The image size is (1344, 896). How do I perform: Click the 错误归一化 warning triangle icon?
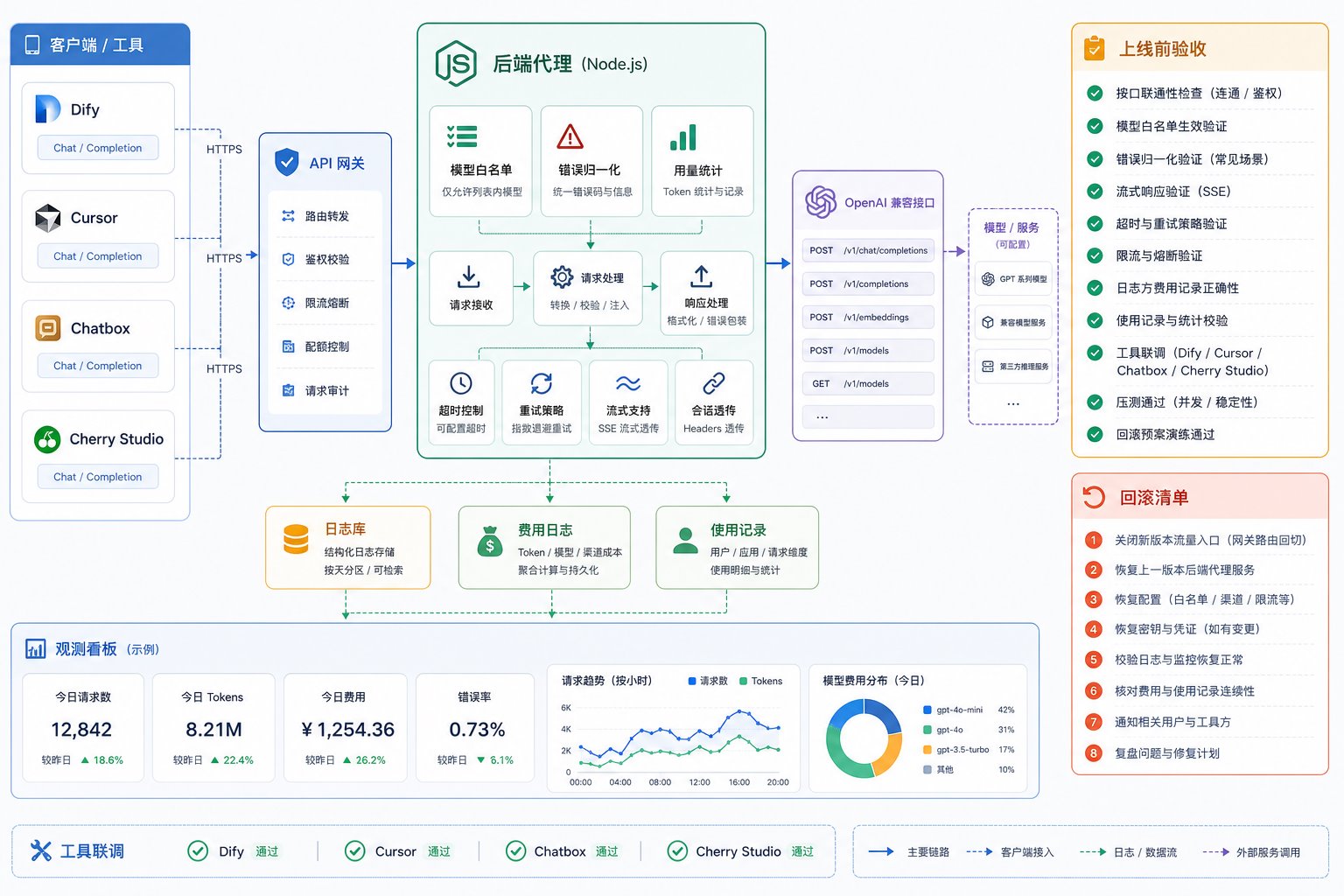point(570,136)
